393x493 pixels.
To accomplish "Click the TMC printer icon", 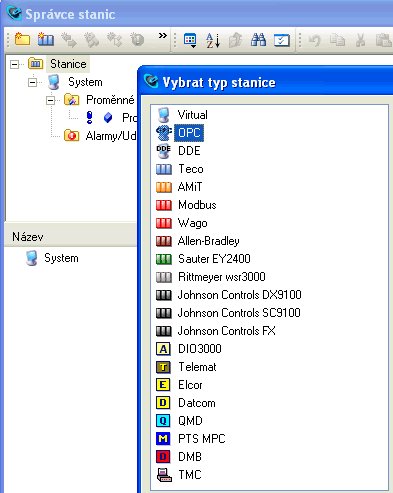I will coord(164,475).
